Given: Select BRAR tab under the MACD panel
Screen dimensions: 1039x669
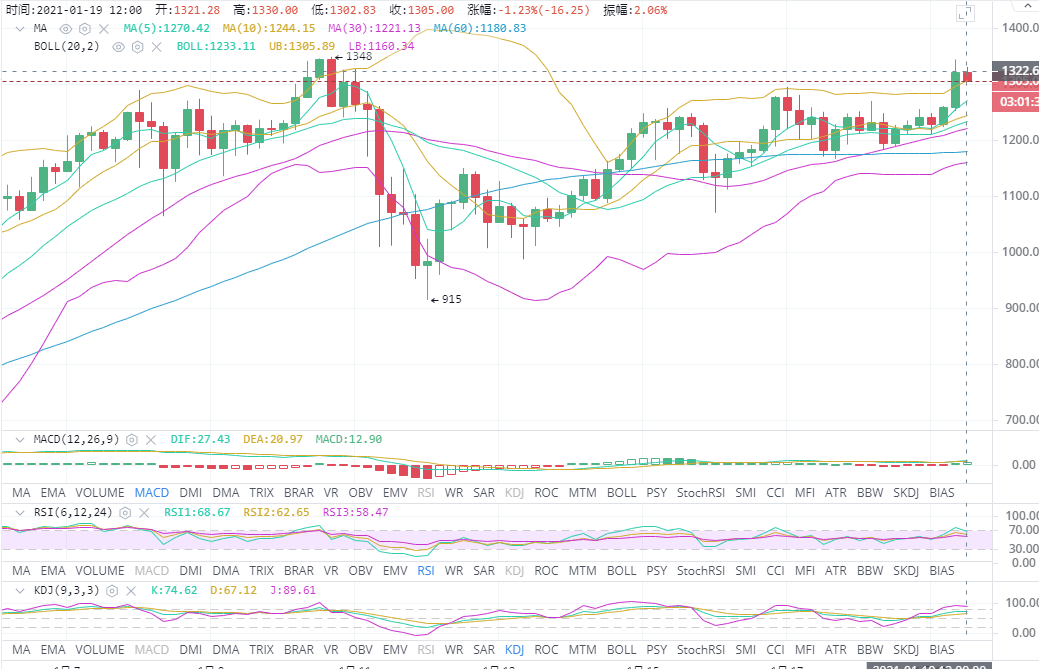Looking at the screenshot, I should pyautogui.click(x=299, y=493).
